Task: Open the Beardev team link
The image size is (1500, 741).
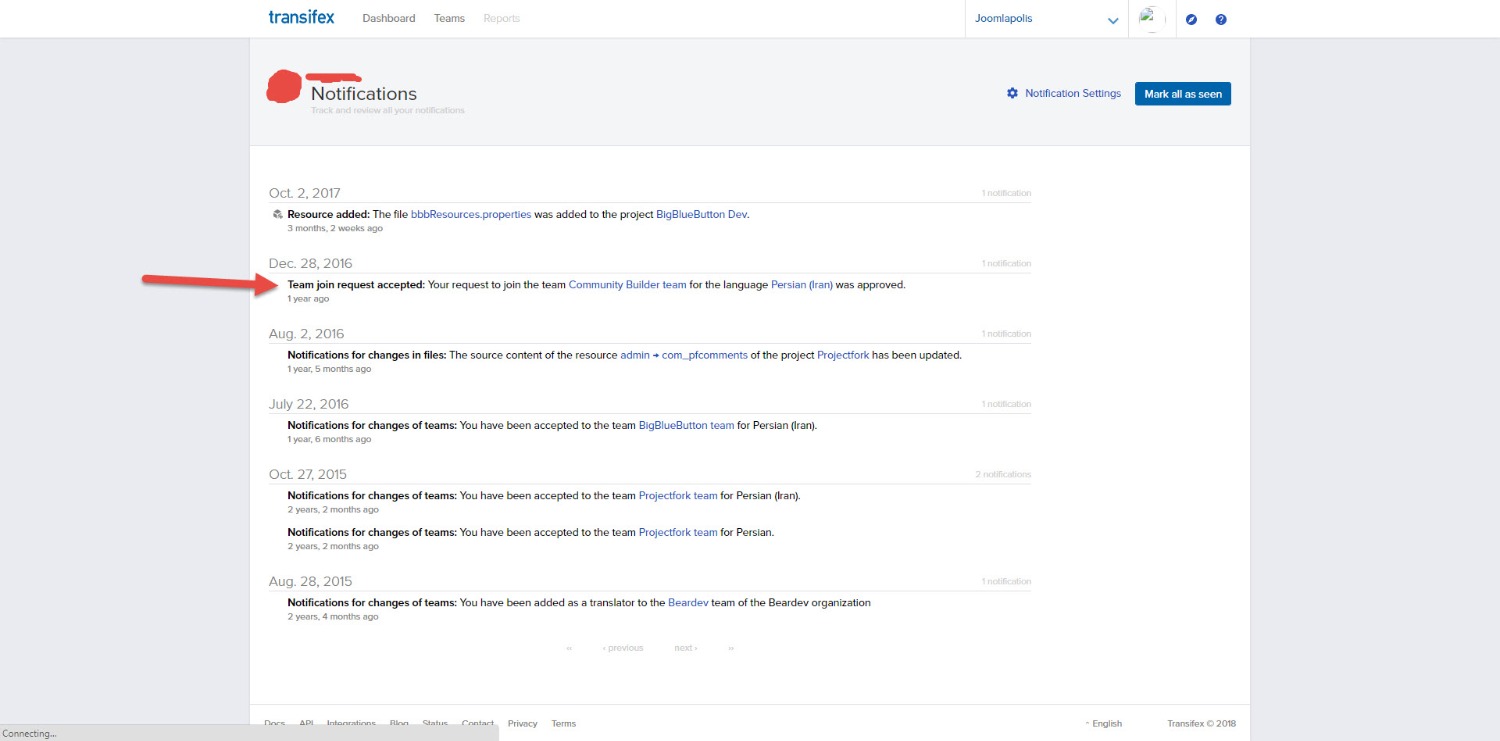Action: tap(686, 602)
